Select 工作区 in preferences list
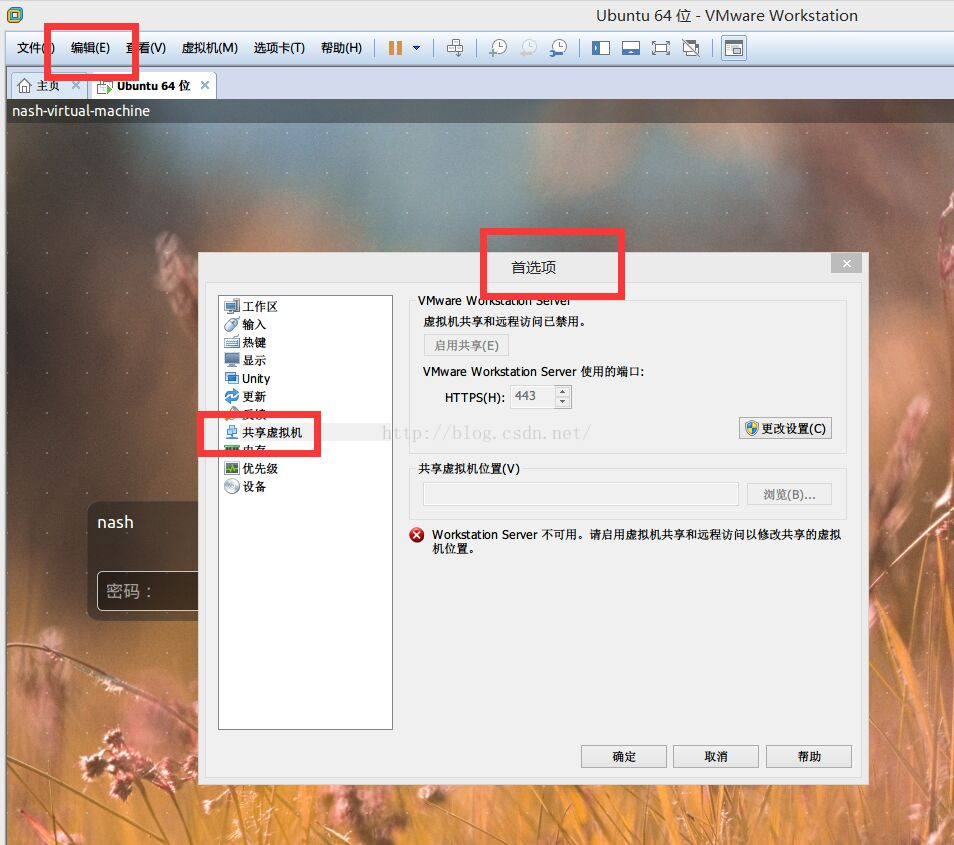The image size is (954, 845). tap(260, 307)
